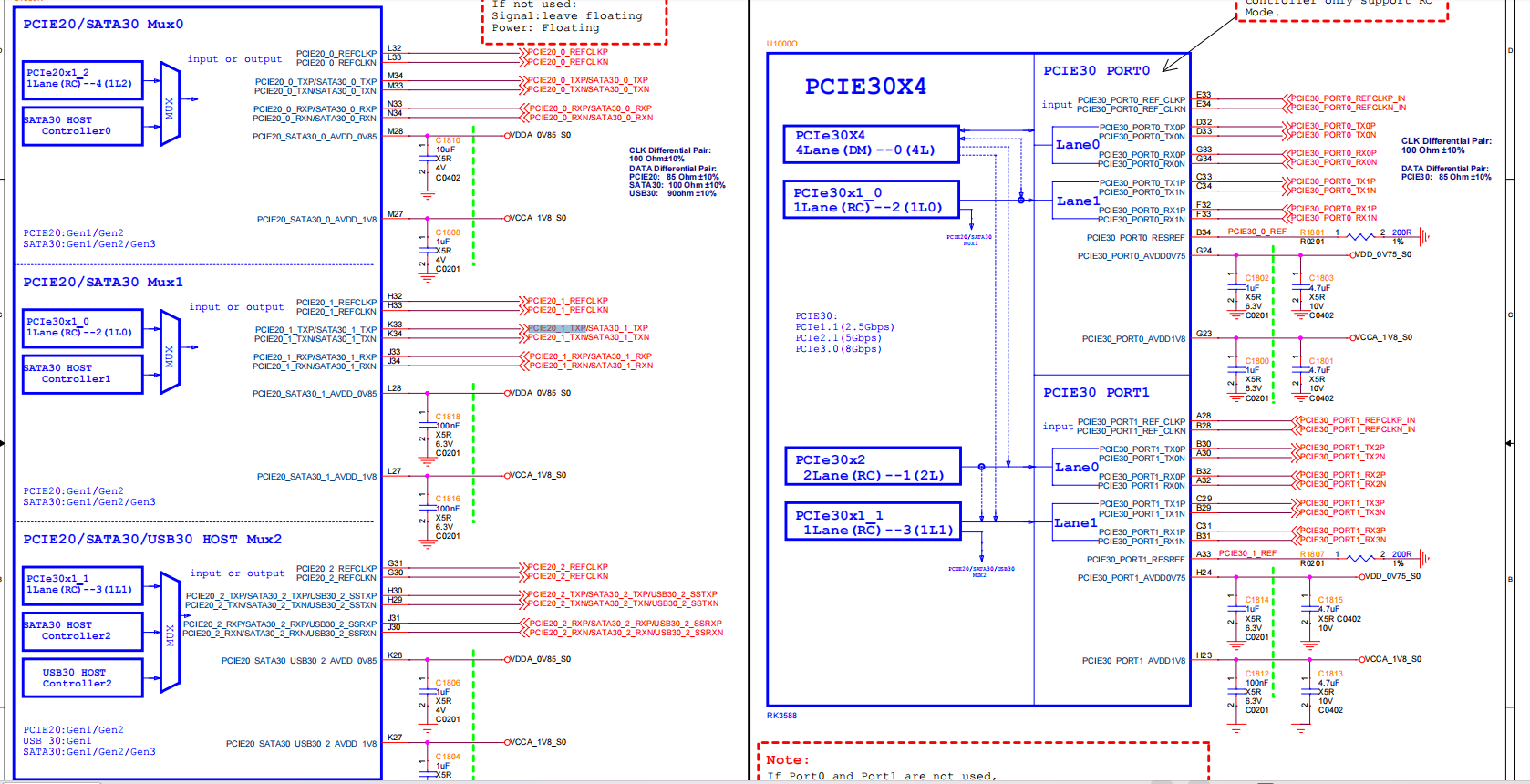Click the 'PCIE30_PORT0_RESREF' pin name
This screenshot has height=784, width=1530.
click(x=1135, y=238)
